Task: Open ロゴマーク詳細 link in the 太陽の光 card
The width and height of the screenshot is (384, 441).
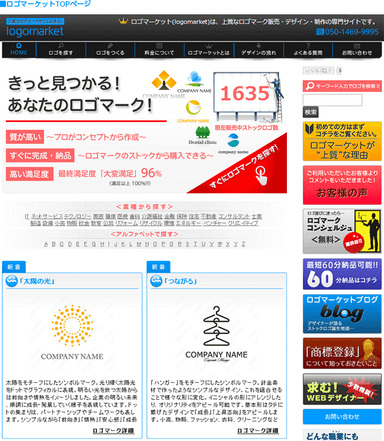Action: click(x=113, y=431)
